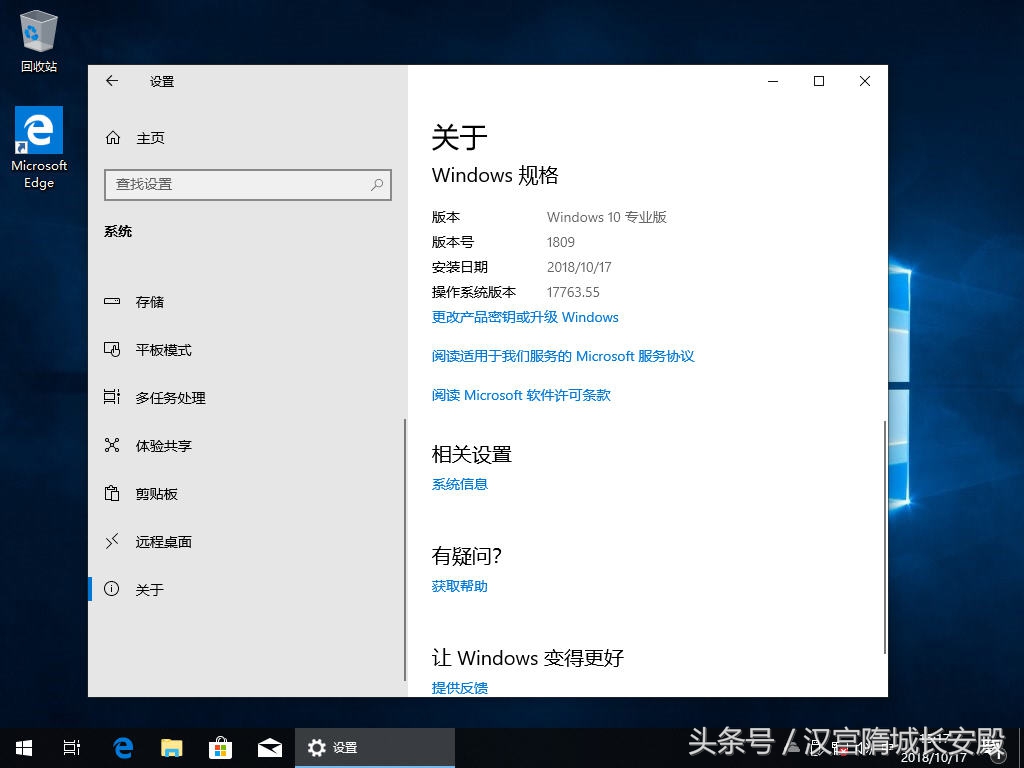Click the 设置 taskbar button

pos(375,748)
